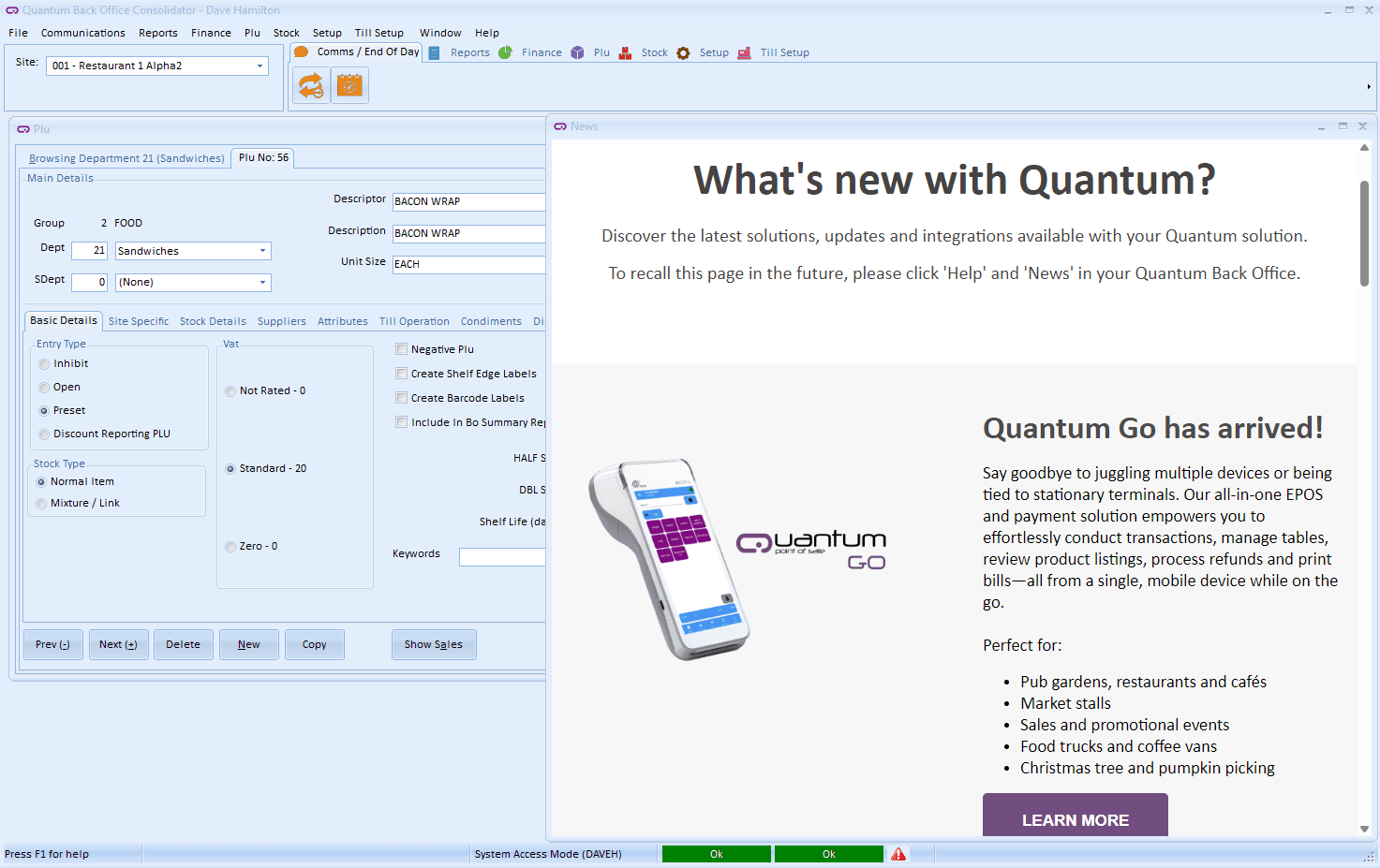Open the File menu
Viewport: 1380px width, 868px height.
pyautogui.click(x=18, y=33)
